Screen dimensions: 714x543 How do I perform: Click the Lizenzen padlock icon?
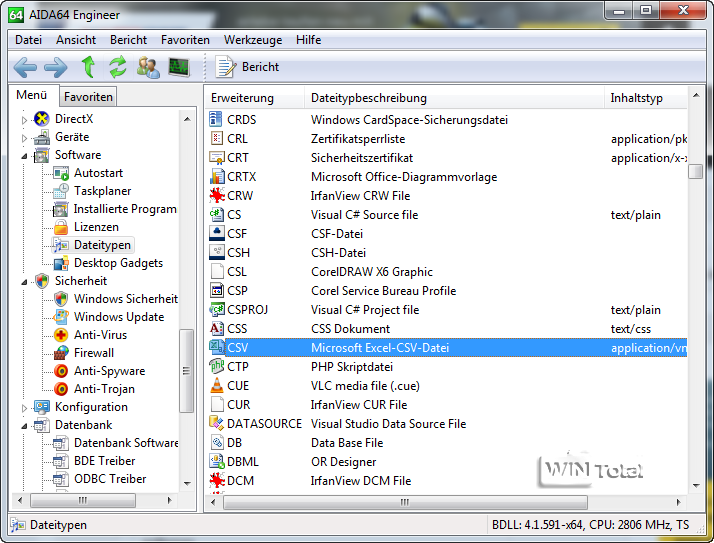61,227
